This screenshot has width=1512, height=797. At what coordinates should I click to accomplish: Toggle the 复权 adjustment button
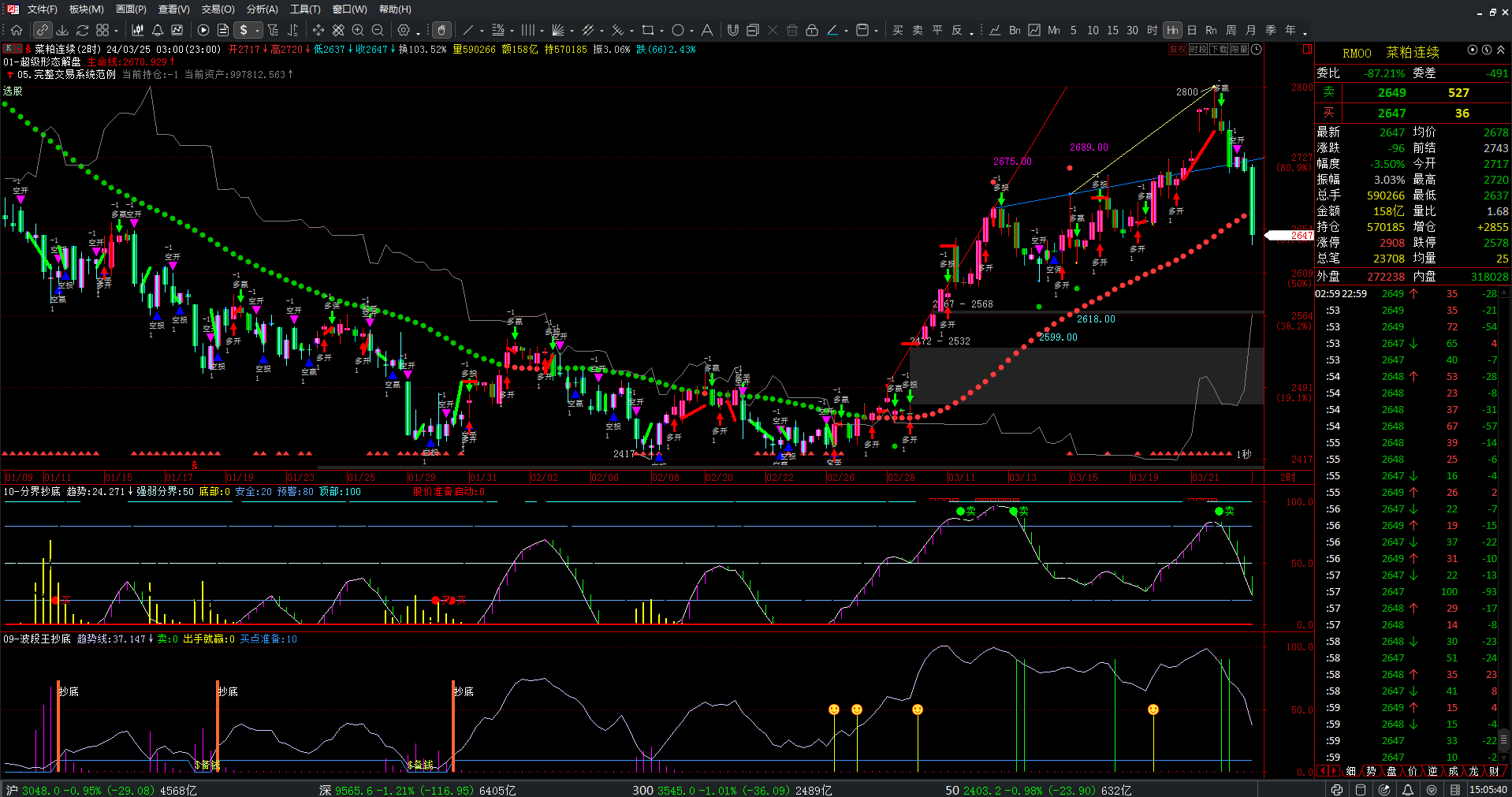[x=1177, y=49]
